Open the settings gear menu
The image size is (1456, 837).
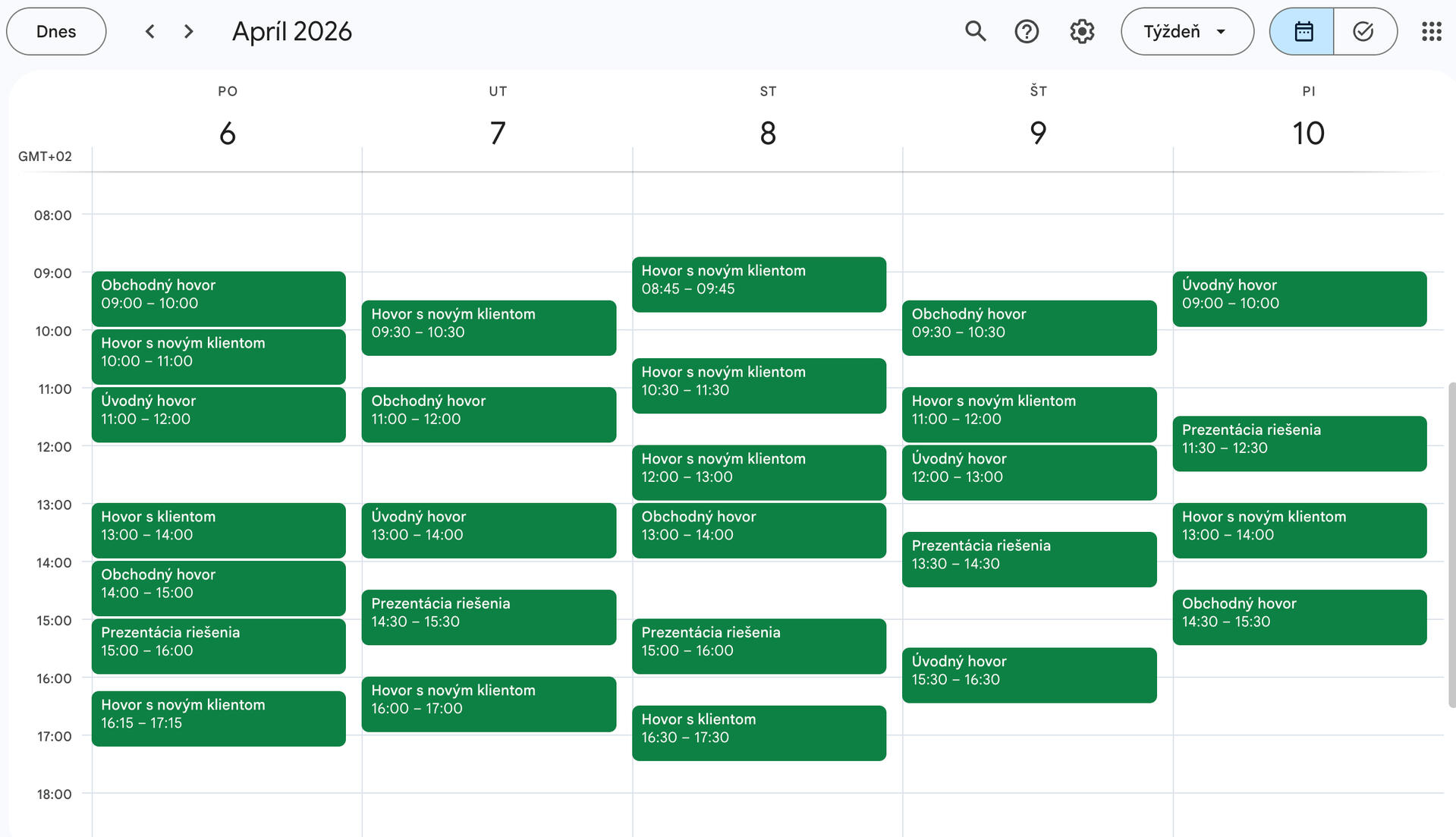tap(1082, 31)
